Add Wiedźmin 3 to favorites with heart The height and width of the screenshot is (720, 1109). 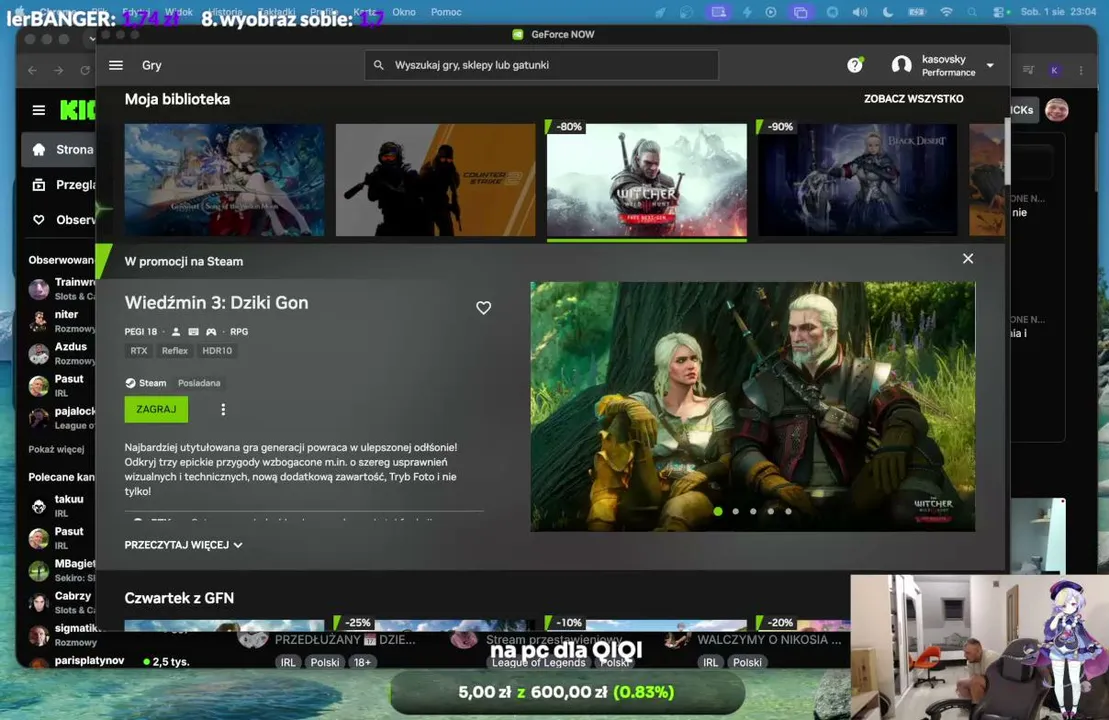pos(483,308)
